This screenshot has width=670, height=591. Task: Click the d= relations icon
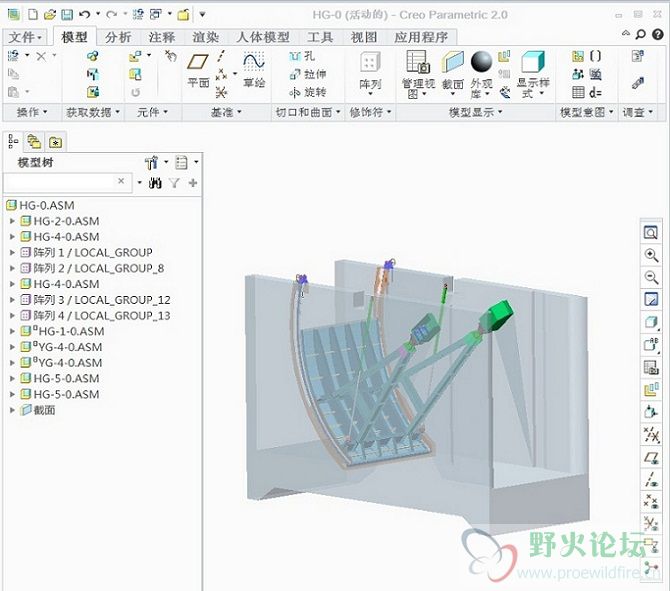point(595,92)
